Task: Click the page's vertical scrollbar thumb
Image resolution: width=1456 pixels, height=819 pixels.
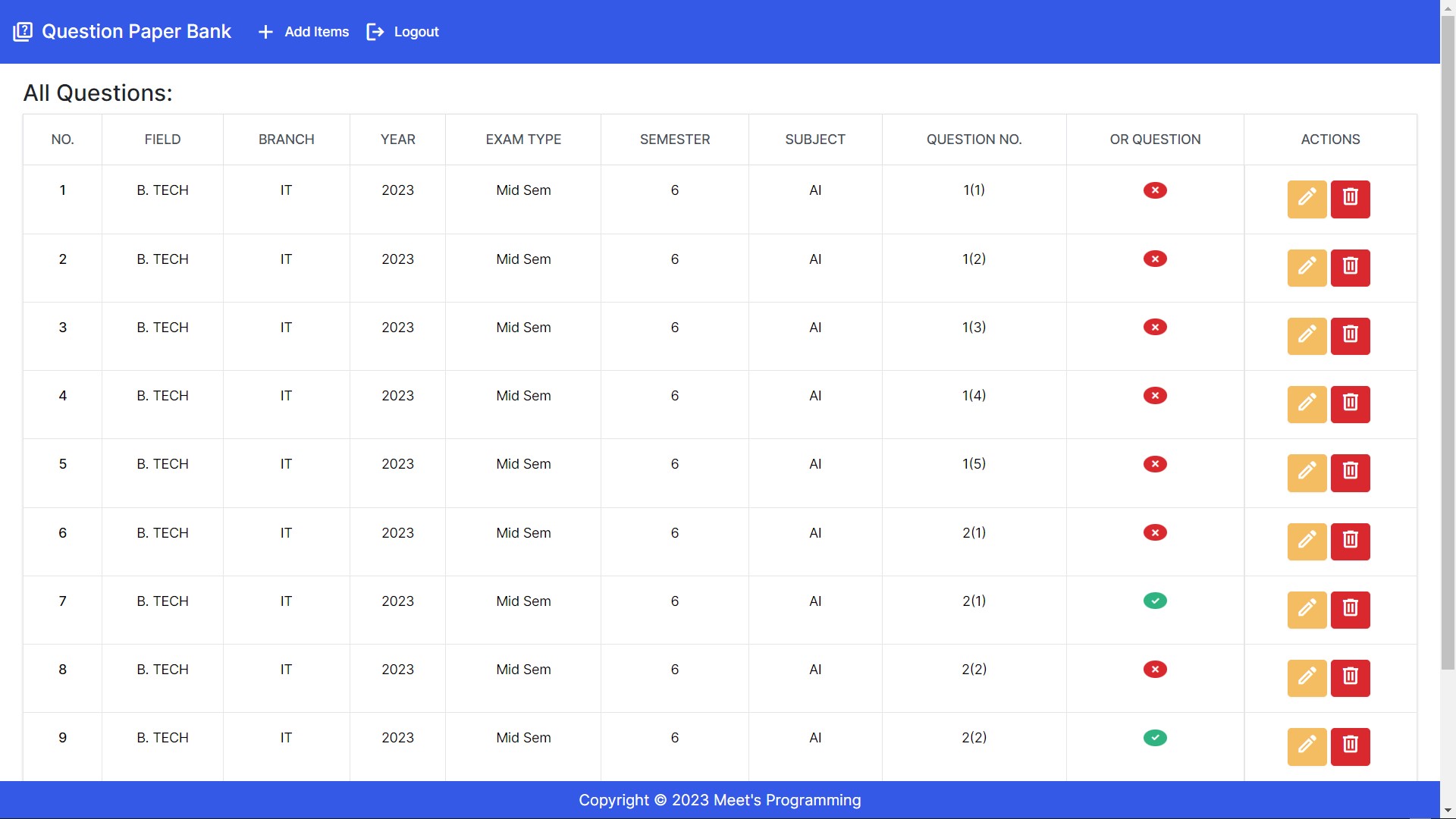Action: coord(1448,341)
